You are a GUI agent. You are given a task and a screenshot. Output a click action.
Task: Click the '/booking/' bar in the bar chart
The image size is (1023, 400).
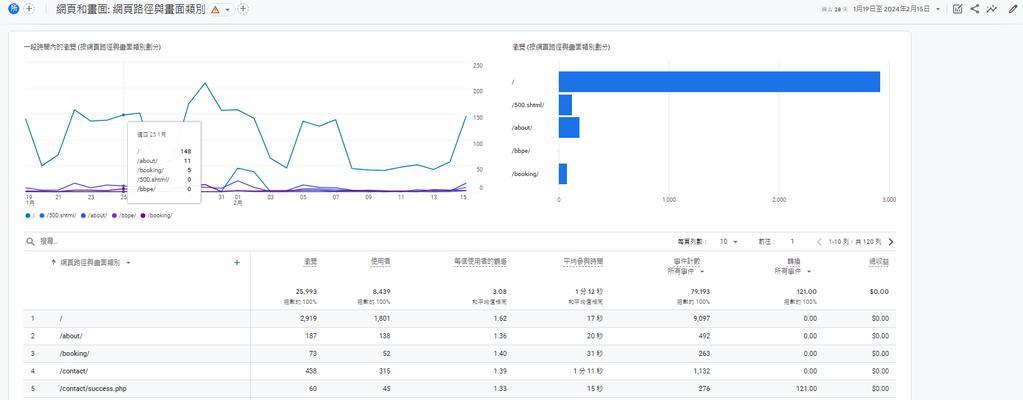pyautogui.click(x=562, y=174)
